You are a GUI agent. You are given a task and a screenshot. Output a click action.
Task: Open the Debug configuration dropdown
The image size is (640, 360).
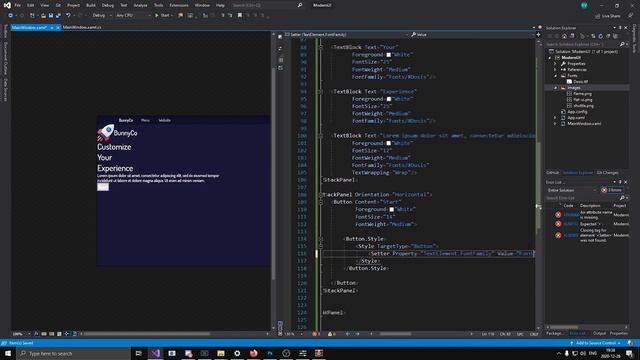pos(102,15)
